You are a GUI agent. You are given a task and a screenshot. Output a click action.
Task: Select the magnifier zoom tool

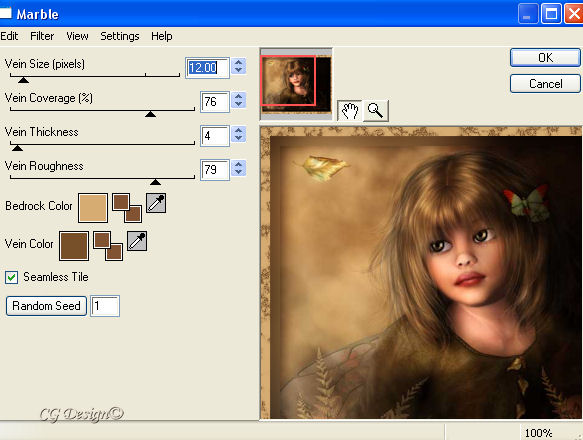coord(376,110)
